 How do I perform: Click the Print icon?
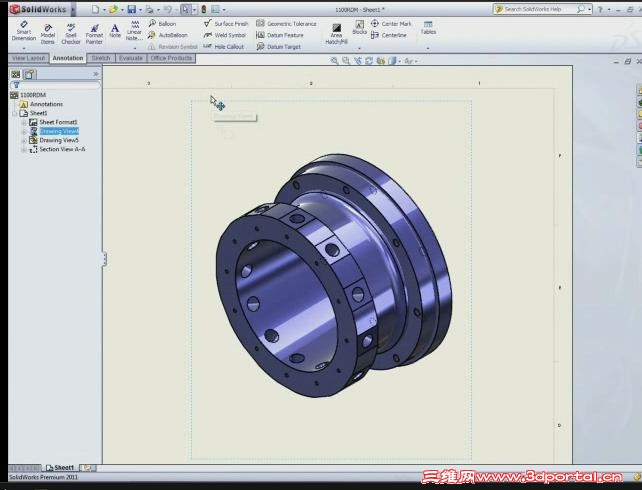pyautogui.click(x=149, y=9)
